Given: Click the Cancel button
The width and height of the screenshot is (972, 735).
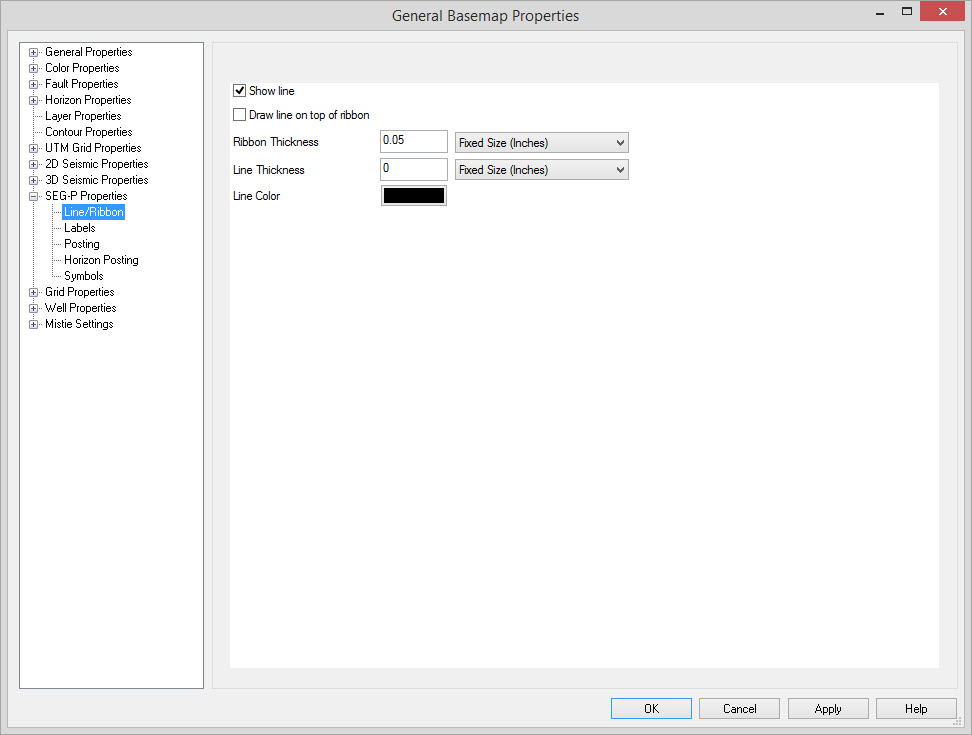Looking at the screenshot, I should (739, 709).
